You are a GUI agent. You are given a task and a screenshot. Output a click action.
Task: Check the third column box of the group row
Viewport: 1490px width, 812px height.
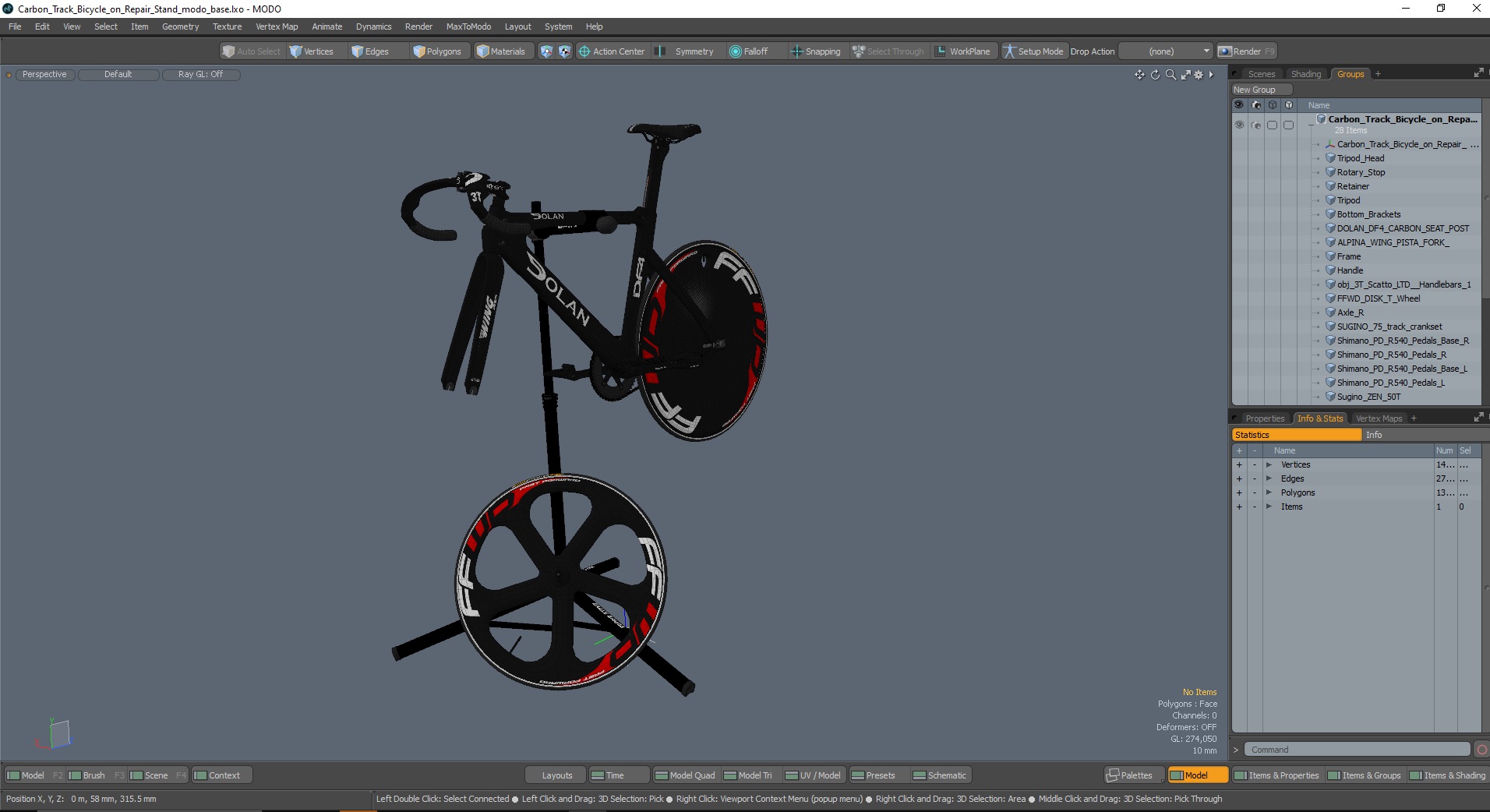point(1273,125)
